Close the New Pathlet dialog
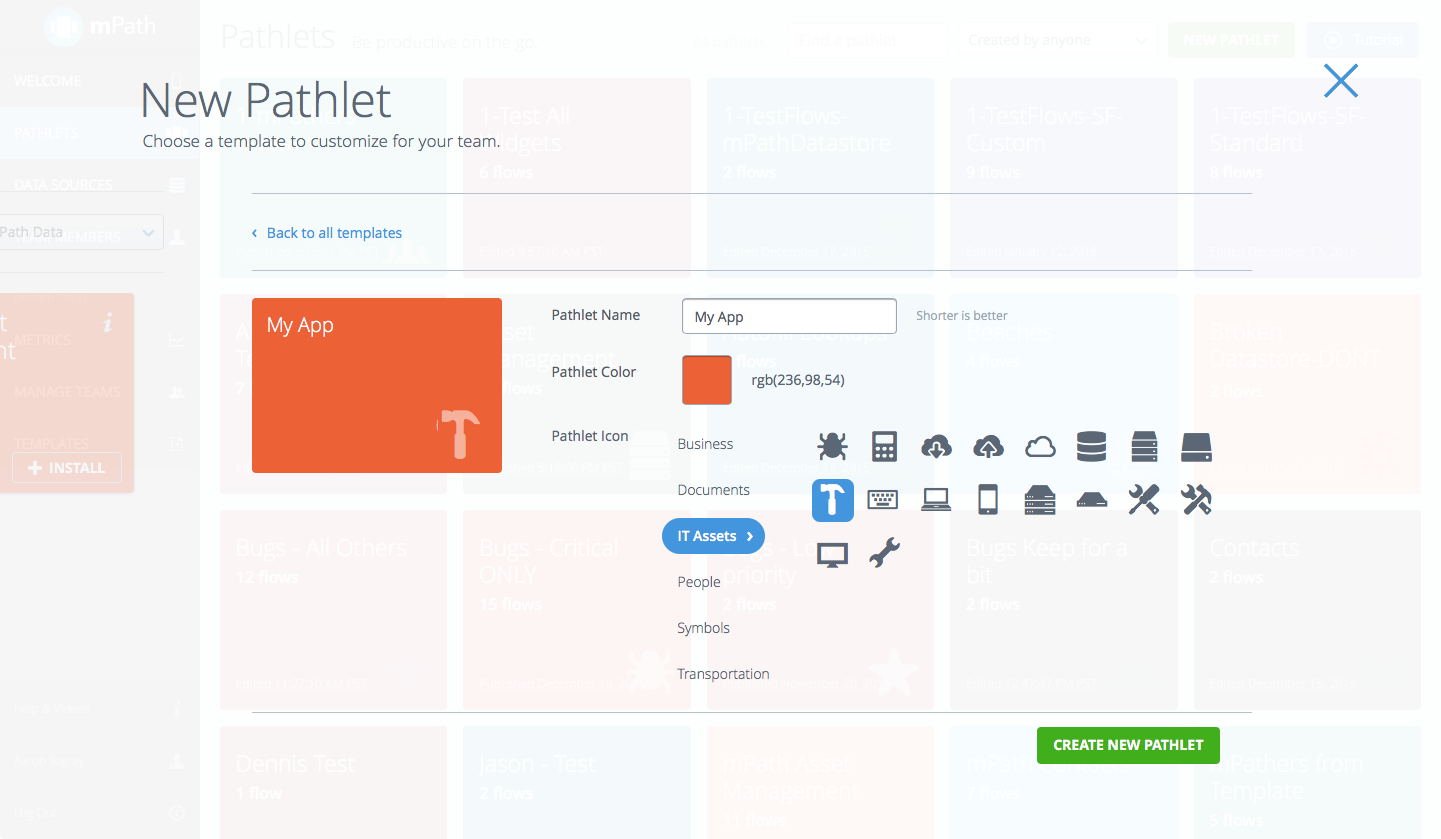The width and height of the screenshot is (1441, 839). tap(1340, 81)
